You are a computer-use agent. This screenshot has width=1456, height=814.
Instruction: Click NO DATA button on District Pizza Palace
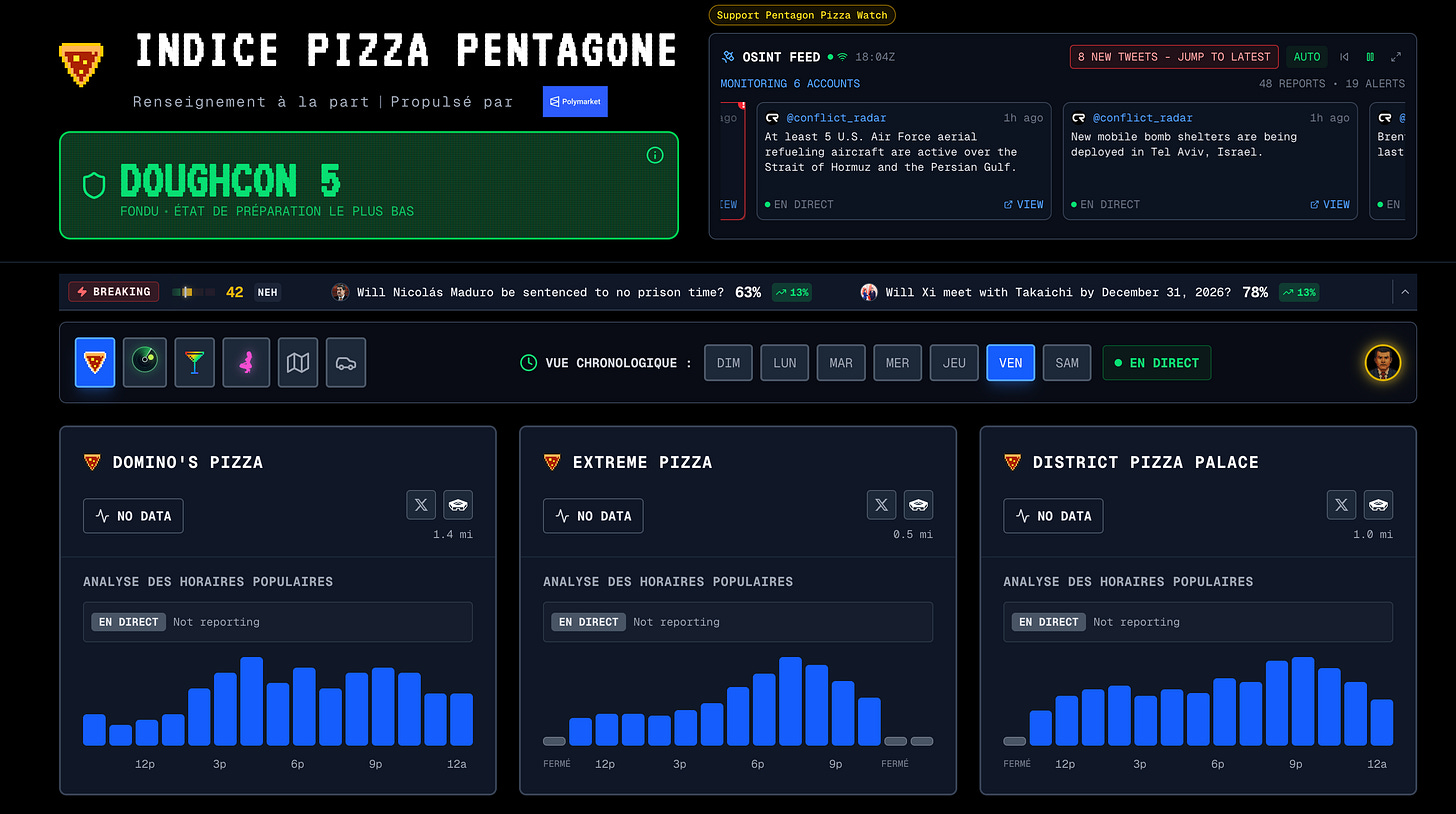pyautogui.click(x=1053, y=516)
